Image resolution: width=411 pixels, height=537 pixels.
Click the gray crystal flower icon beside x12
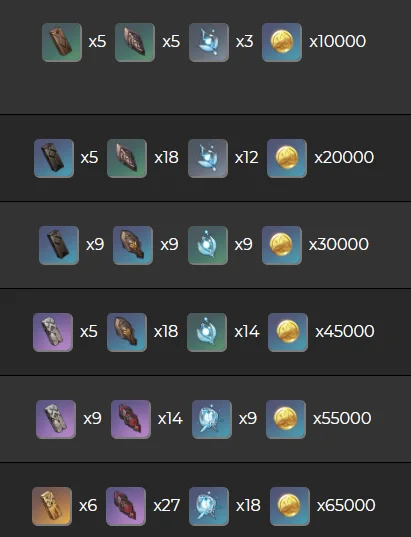coord(208,158)
